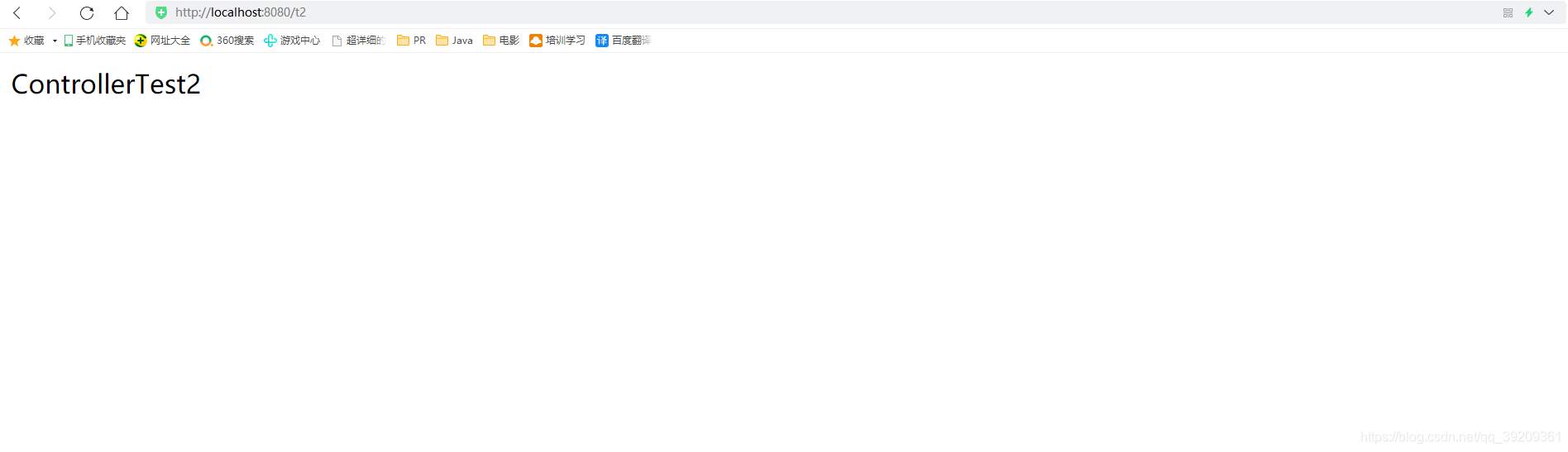This screenshot has height=452, width=1568.
Task: Open the QR code grid icon
Action: (x=1508, y=12)
